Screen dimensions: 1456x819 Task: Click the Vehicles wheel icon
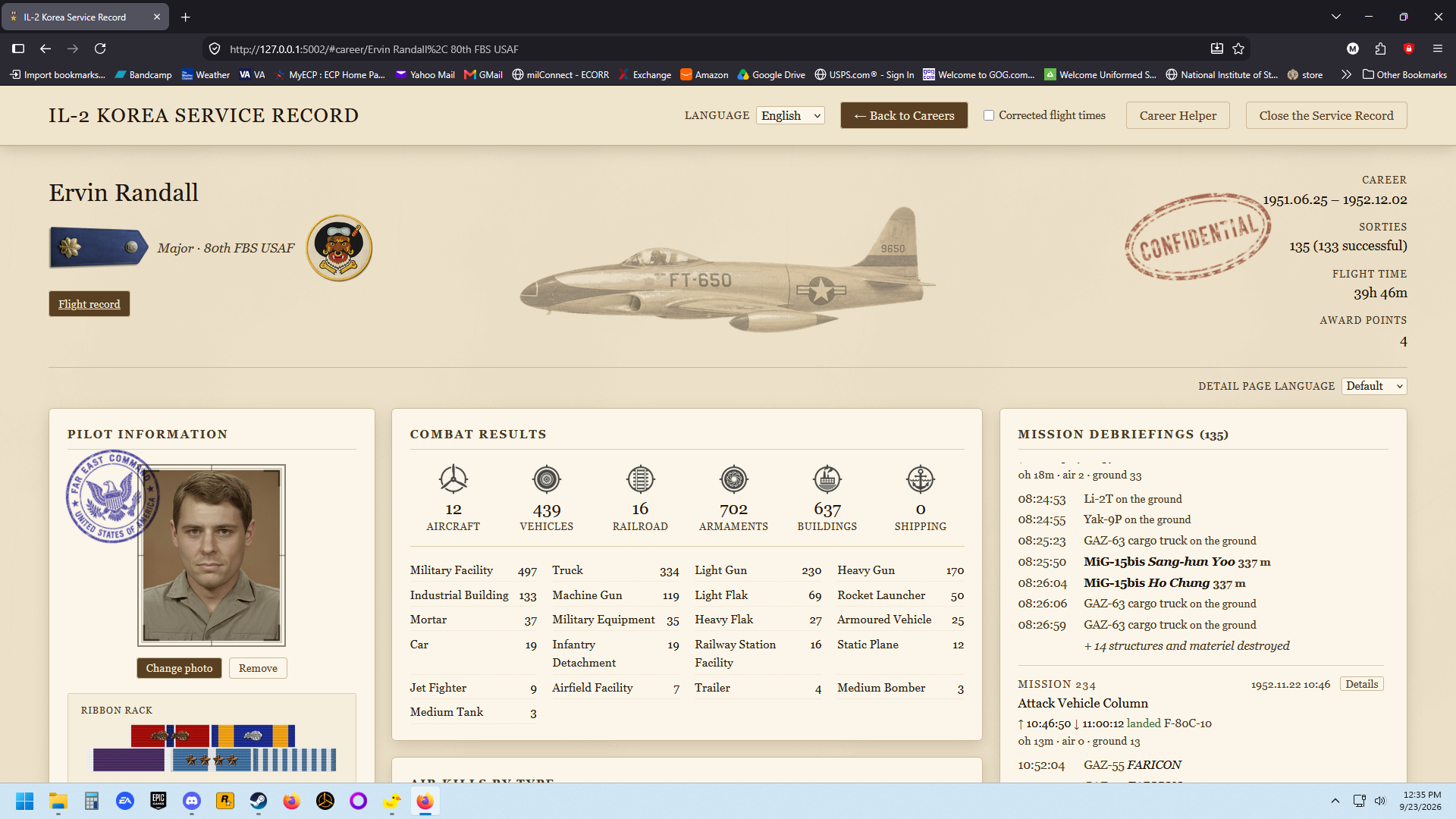546,479
